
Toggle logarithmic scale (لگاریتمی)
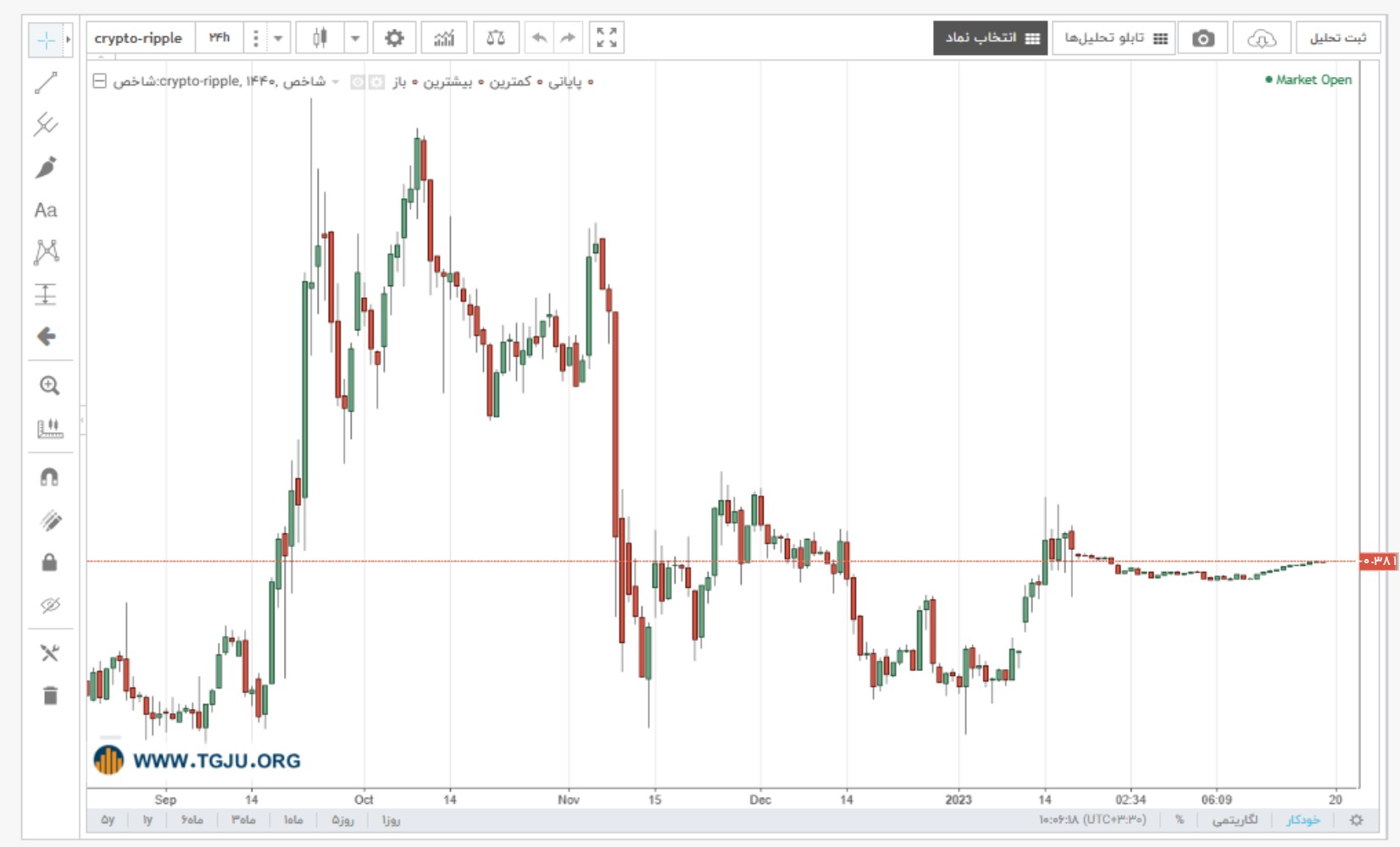(1235, 820)
